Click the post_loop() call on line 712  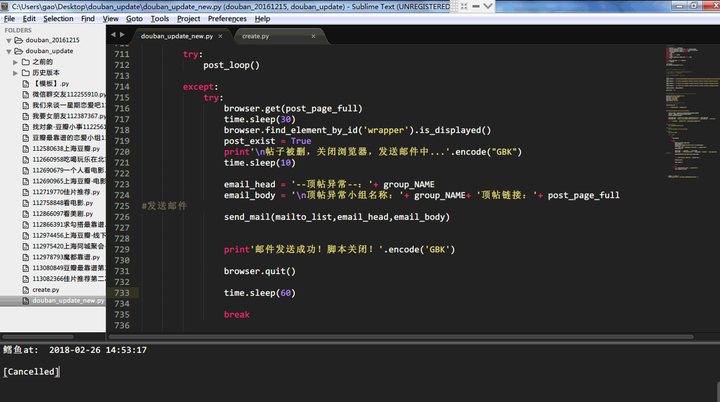[x=231, y=65]
